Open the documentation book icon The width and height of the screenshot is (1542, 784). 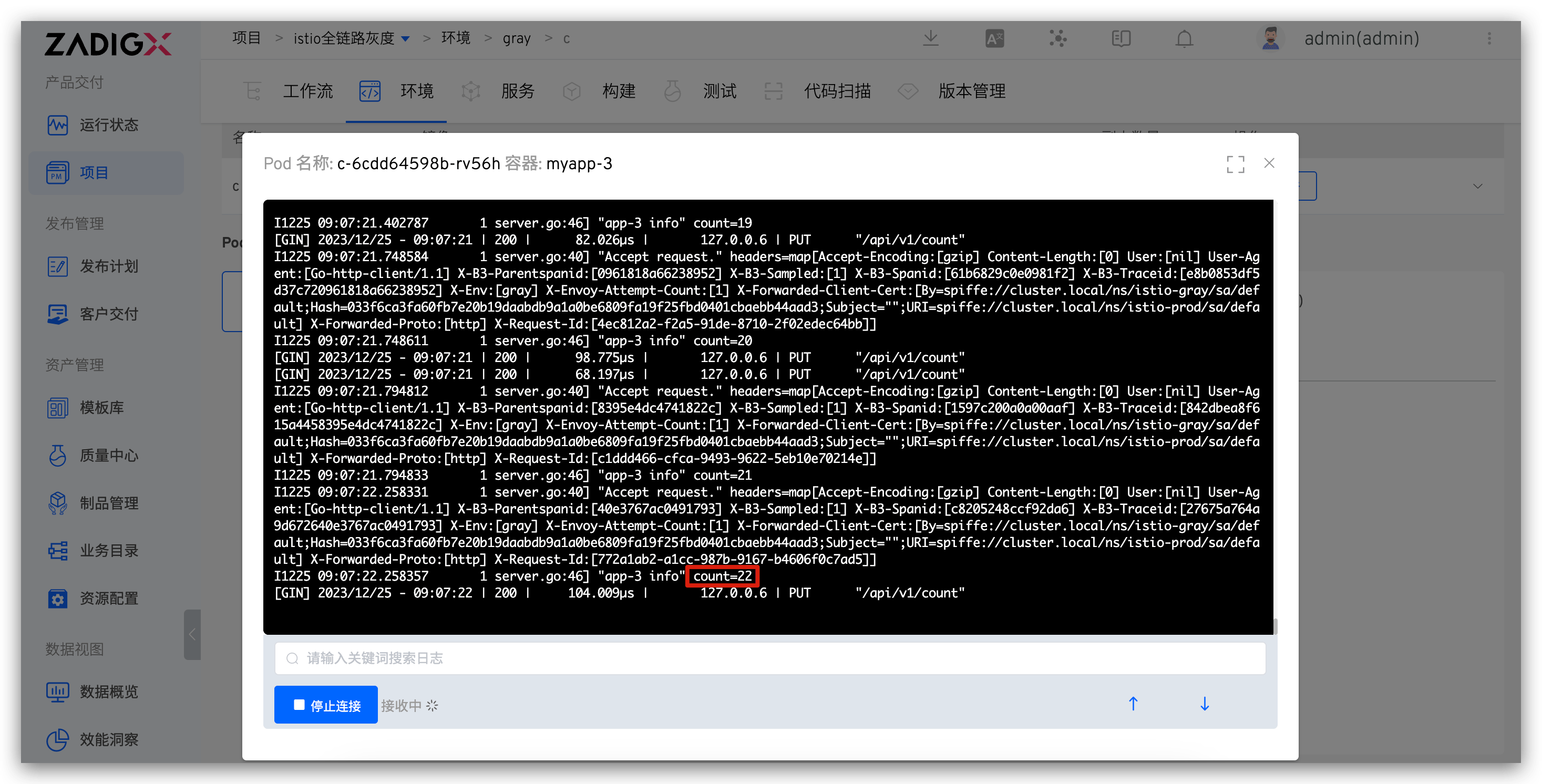click(1120, 39)
